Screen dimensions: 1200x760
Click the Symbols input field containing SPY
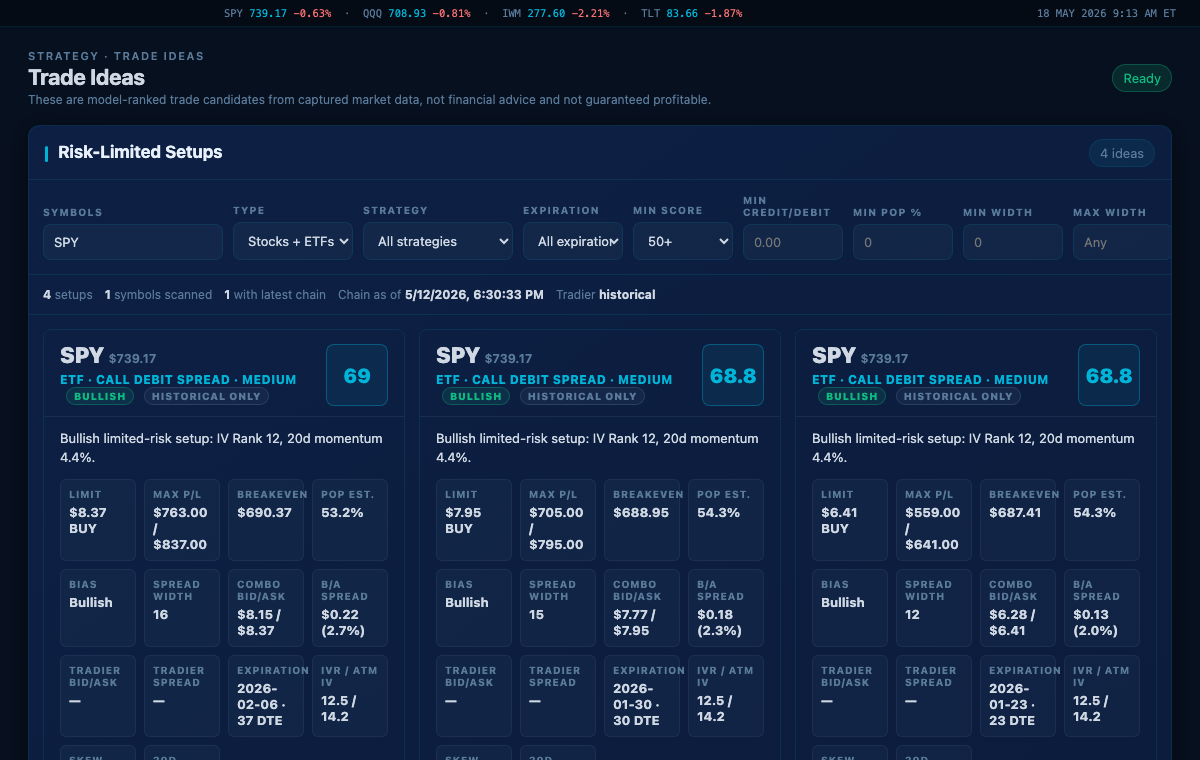[x=133, y=242]
